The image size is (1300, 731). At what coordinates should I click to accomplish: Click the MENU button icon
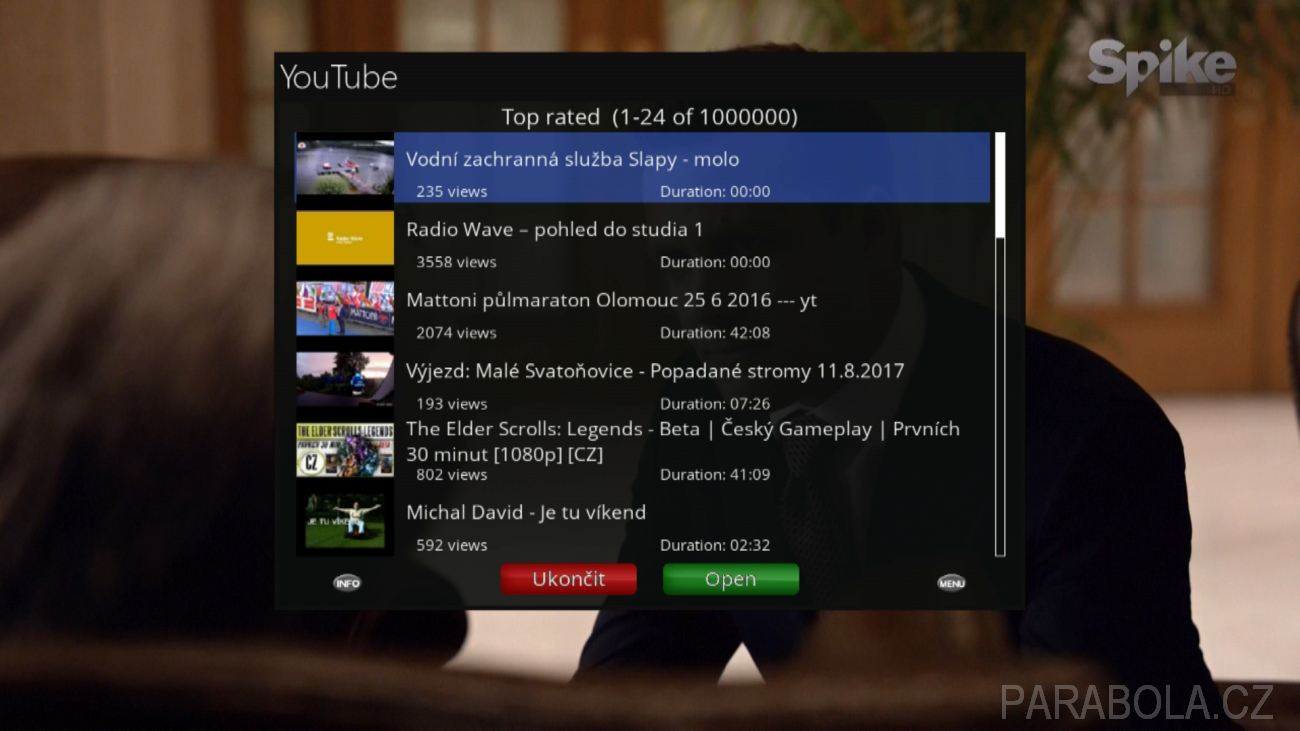click(x=951, y=583)
